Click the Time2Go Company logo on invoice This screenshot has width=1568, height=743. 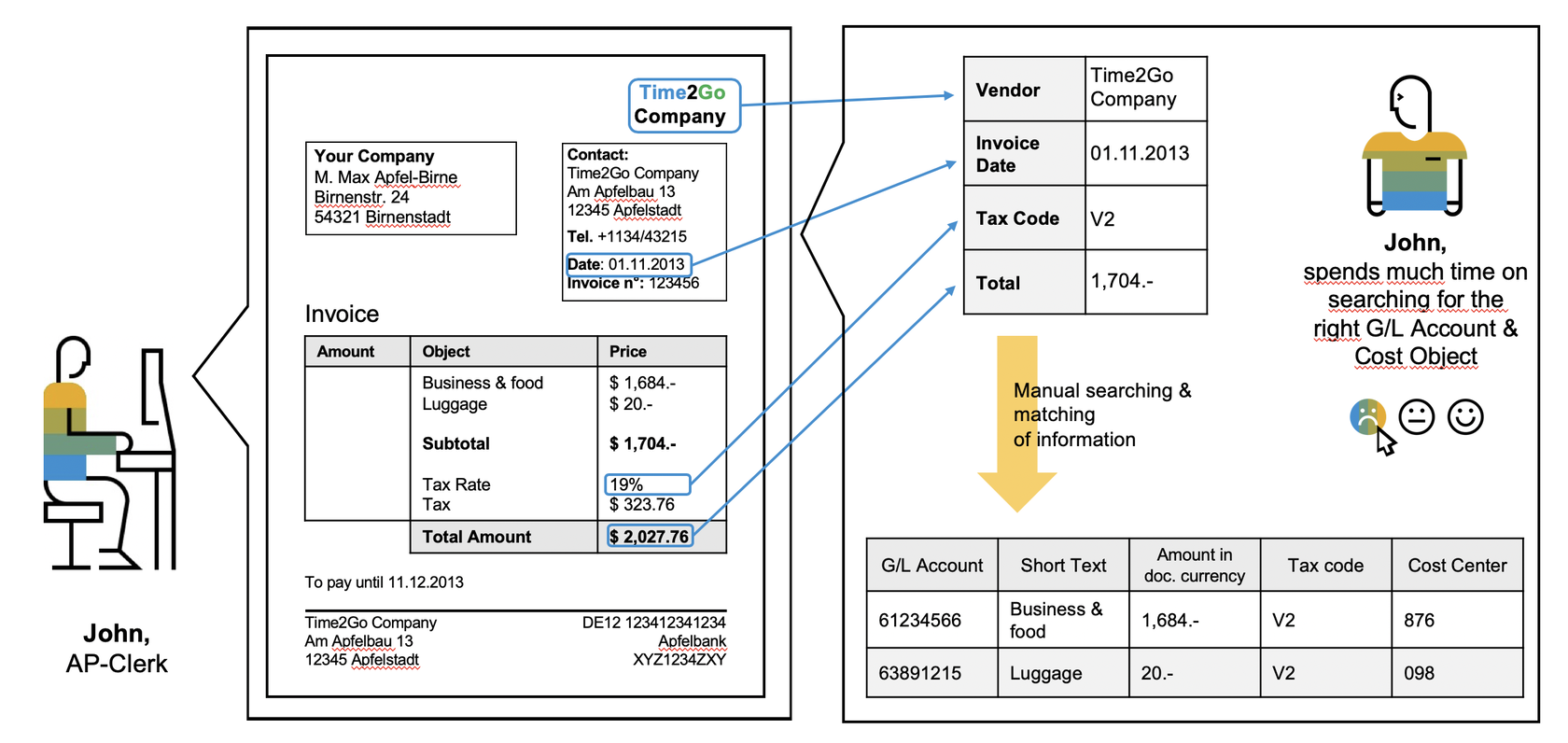click(x=684, y=105)
